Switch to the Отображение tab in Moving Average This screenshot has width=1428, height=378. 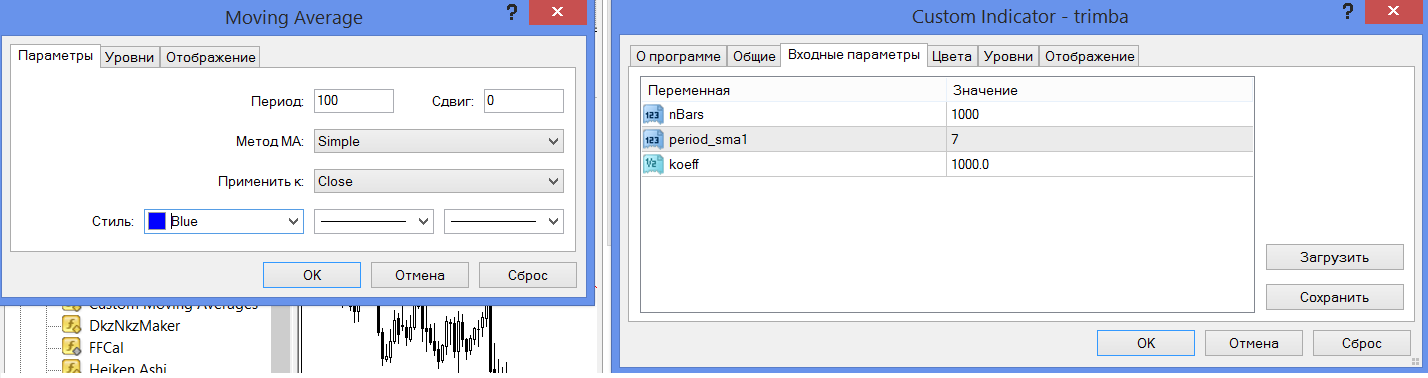tap(211, 58)
